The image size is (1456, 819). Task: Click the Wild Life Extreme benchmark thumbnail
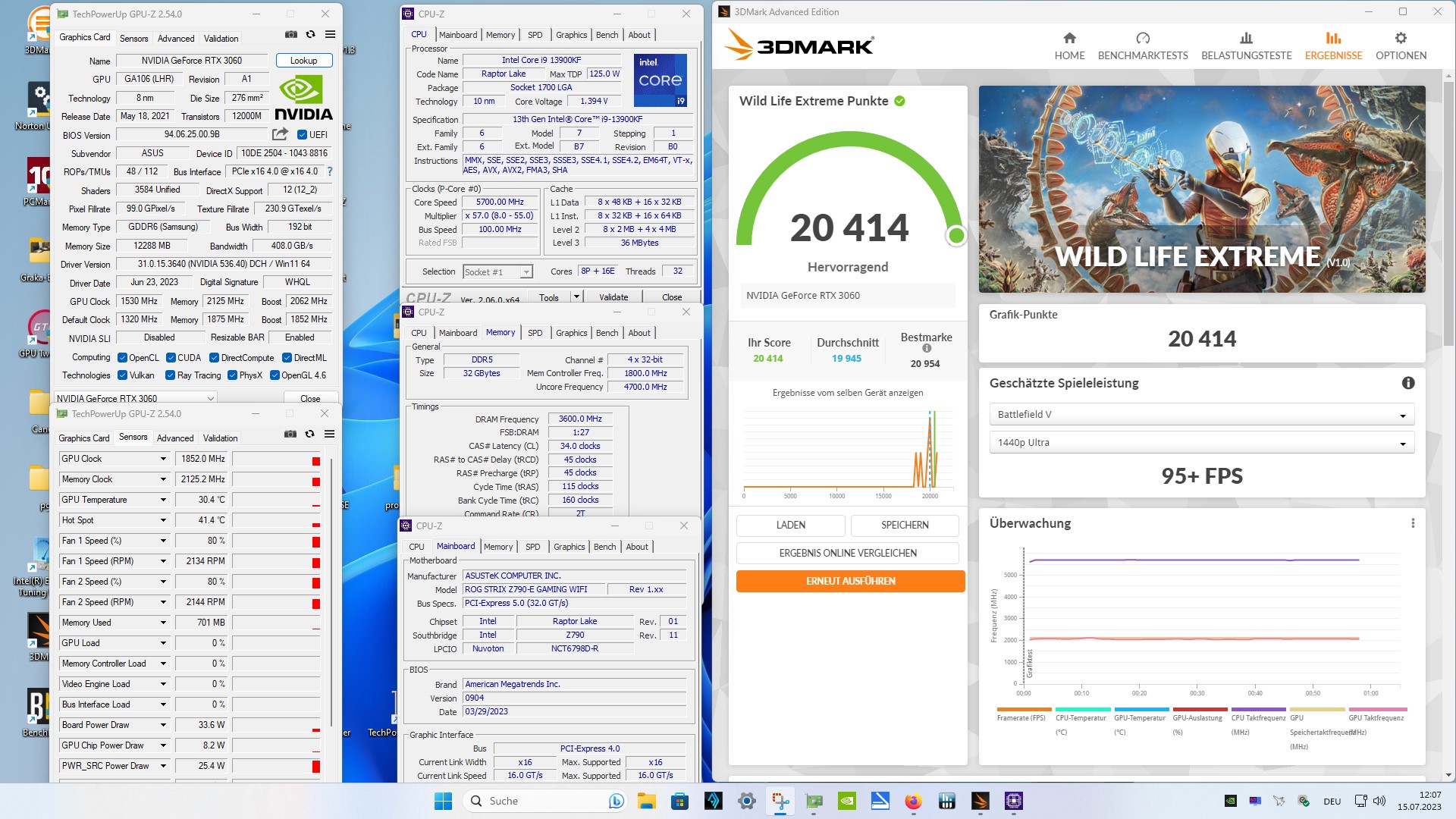click(x=1202, y=189)
